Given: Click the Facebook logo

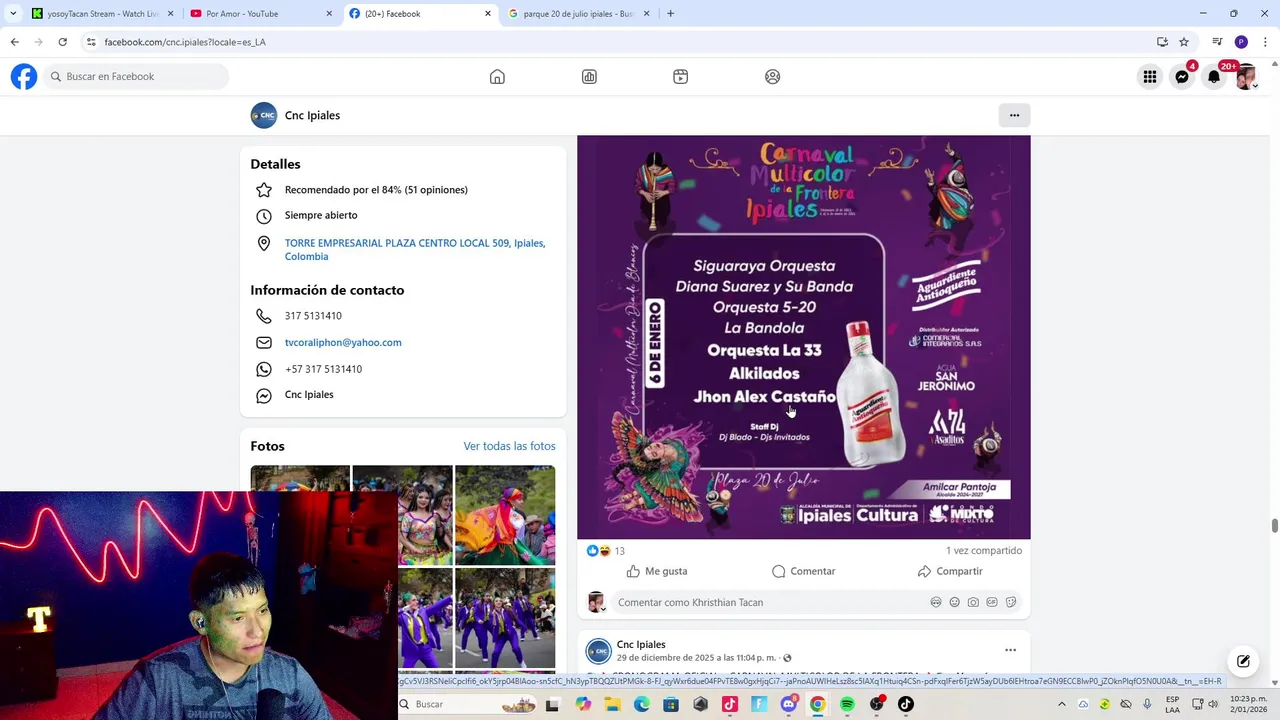Looking at the screenshot, I should tap(24, 77).
